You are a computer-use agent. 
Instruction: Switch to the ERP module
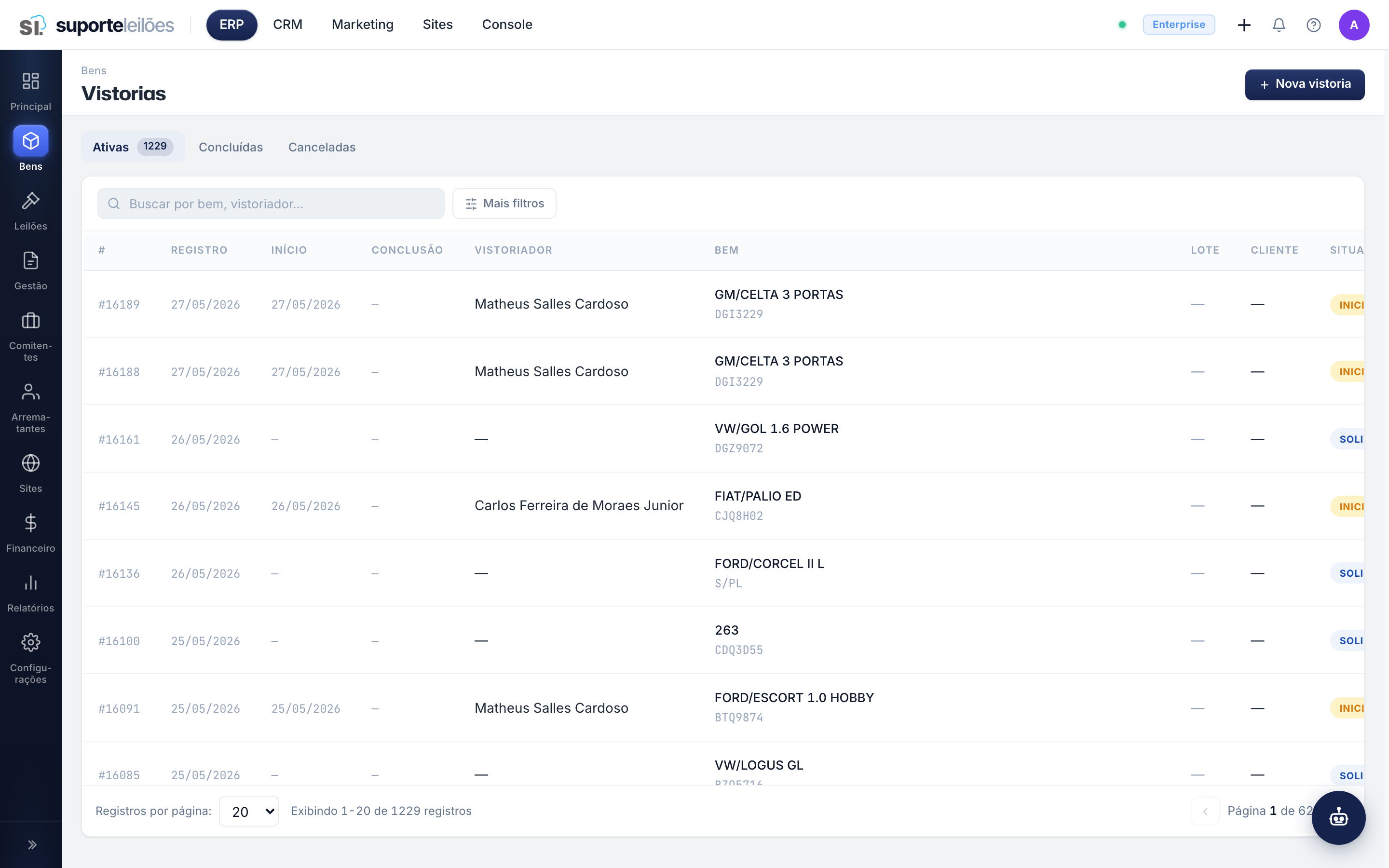pos(232,25)
